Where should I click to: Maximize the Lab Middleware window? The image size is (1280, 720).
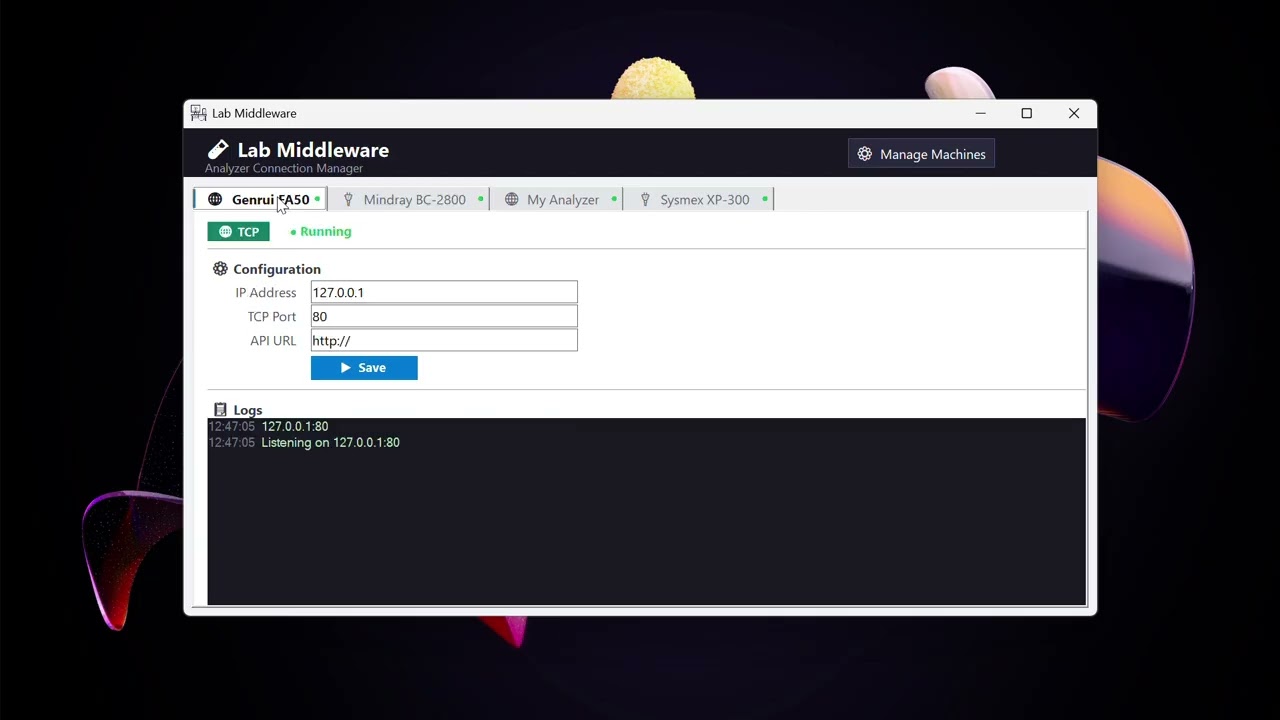[1026, 113]
